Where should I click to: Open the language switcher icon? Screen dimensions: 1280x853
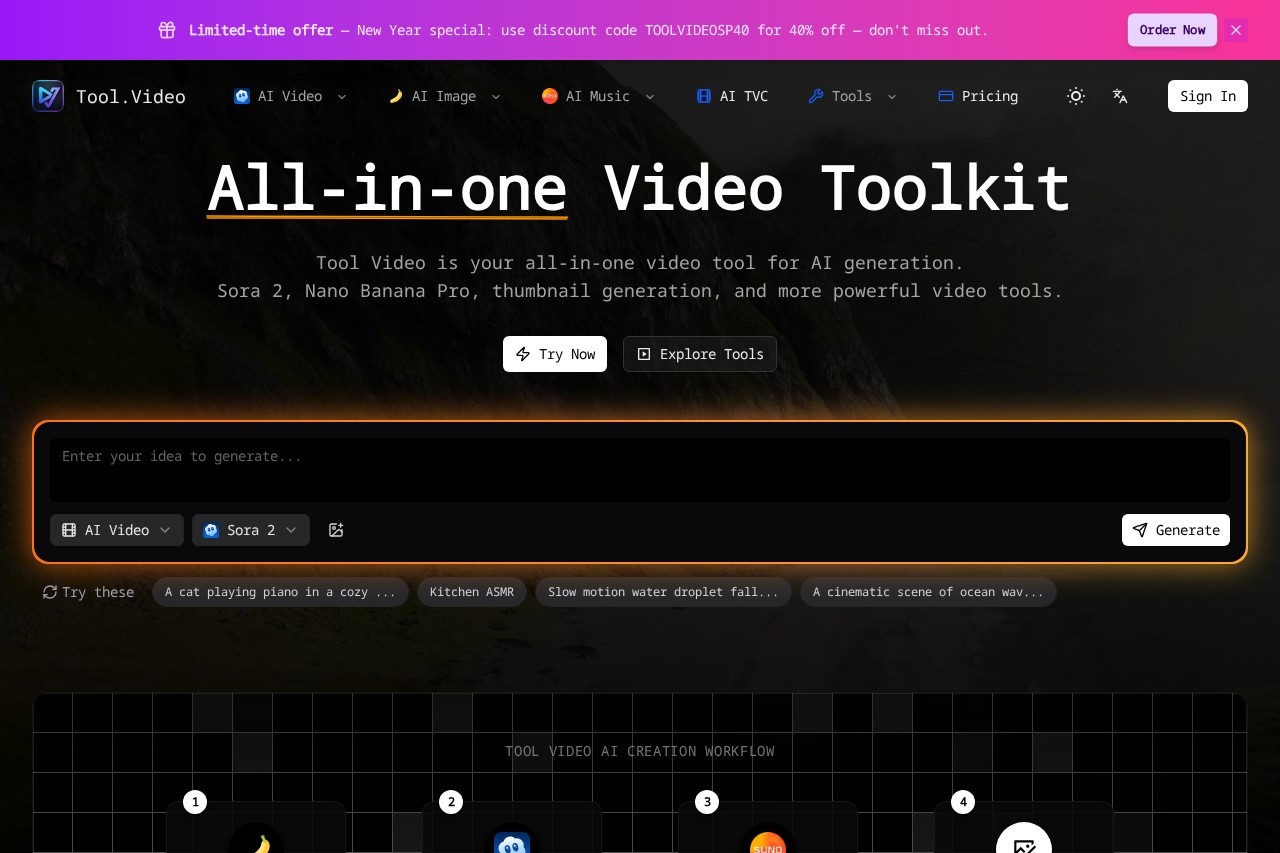tap(1120, 96)
